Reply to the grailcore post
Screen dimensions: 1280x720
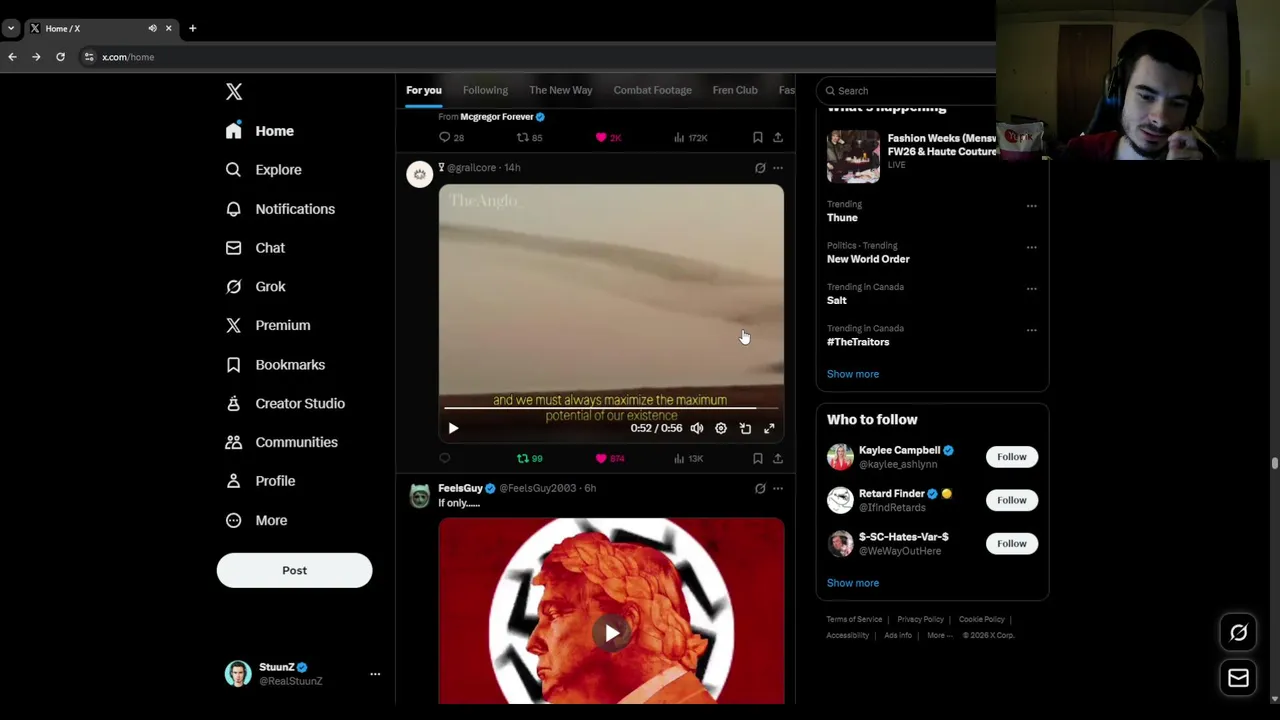(x=445, y=458)
